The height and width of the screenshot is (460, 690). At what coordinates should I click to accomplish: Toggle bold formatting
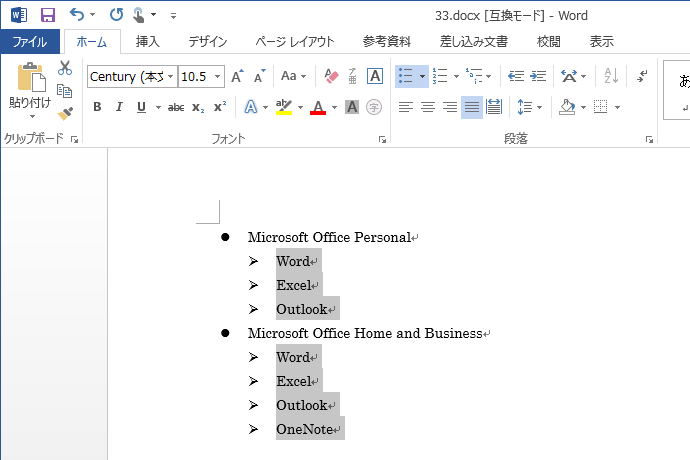click(x=97, y=107)
